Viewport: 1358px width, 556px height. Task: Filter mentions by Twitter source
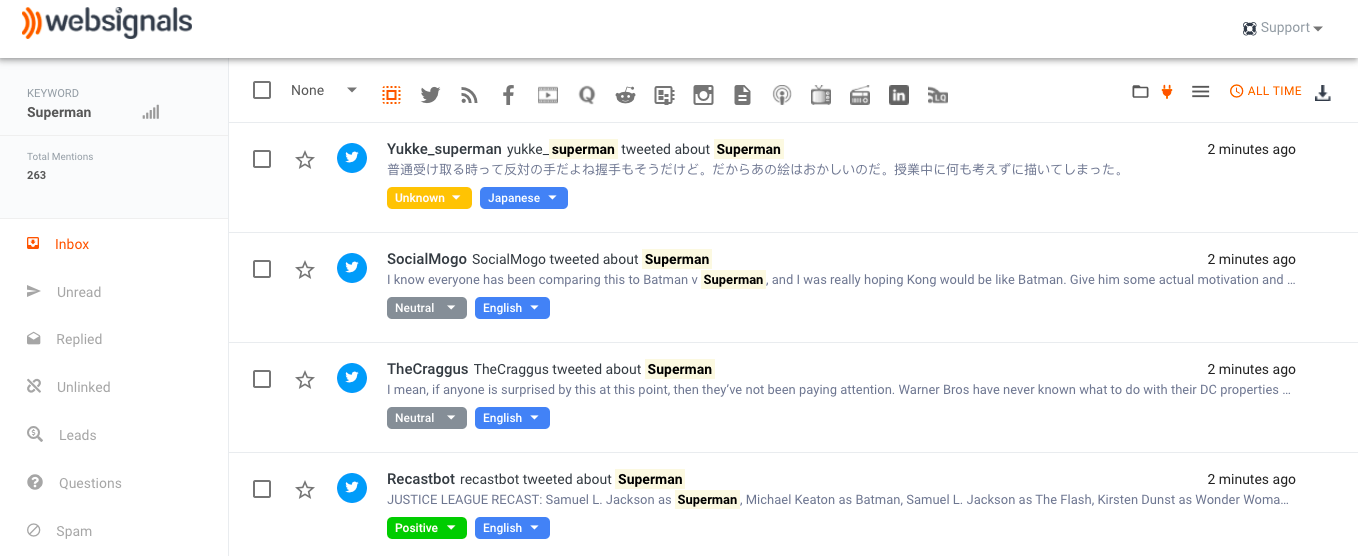430,95
